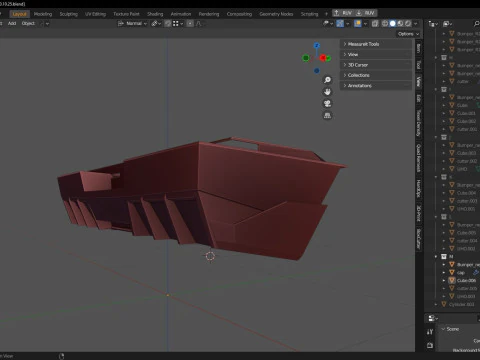Open the Render properties tab icon
Image resolution: width=480 pixels, height=360 pixels.
(x=430, y=345)
